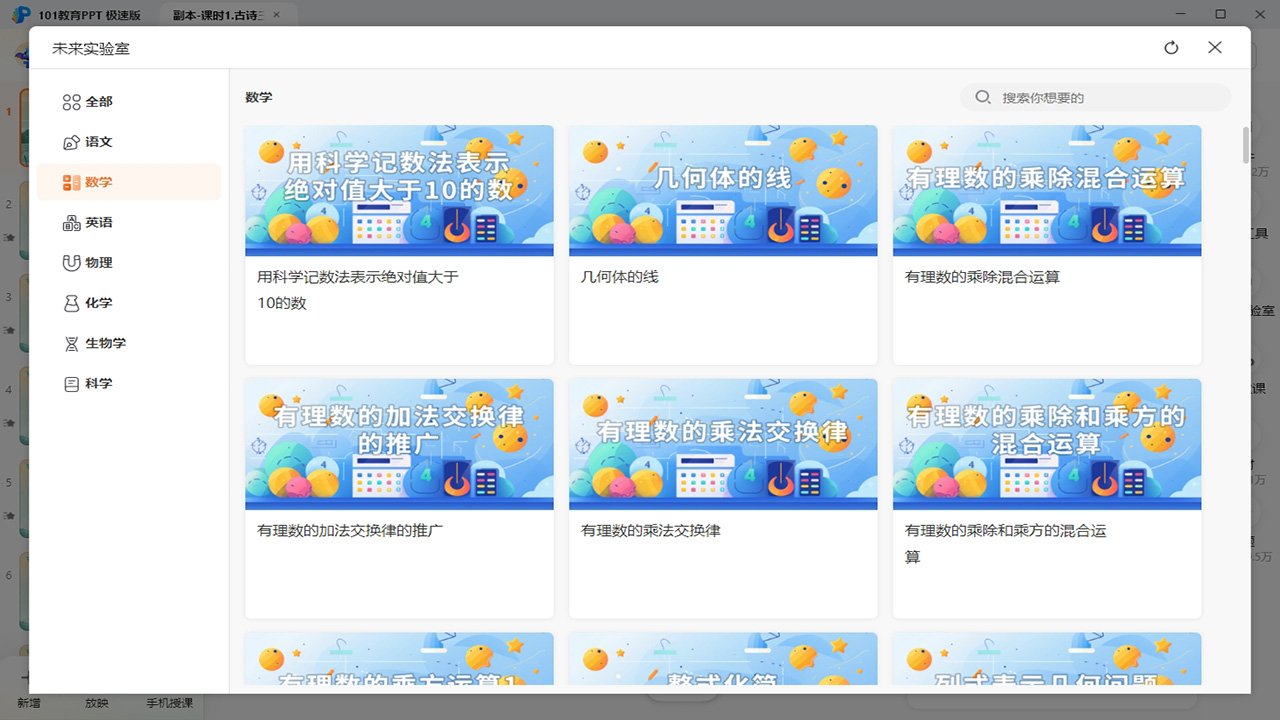Screen dimensions: 1280x720
Task: Select the 英语 subject icon
Action: point(71,221)
